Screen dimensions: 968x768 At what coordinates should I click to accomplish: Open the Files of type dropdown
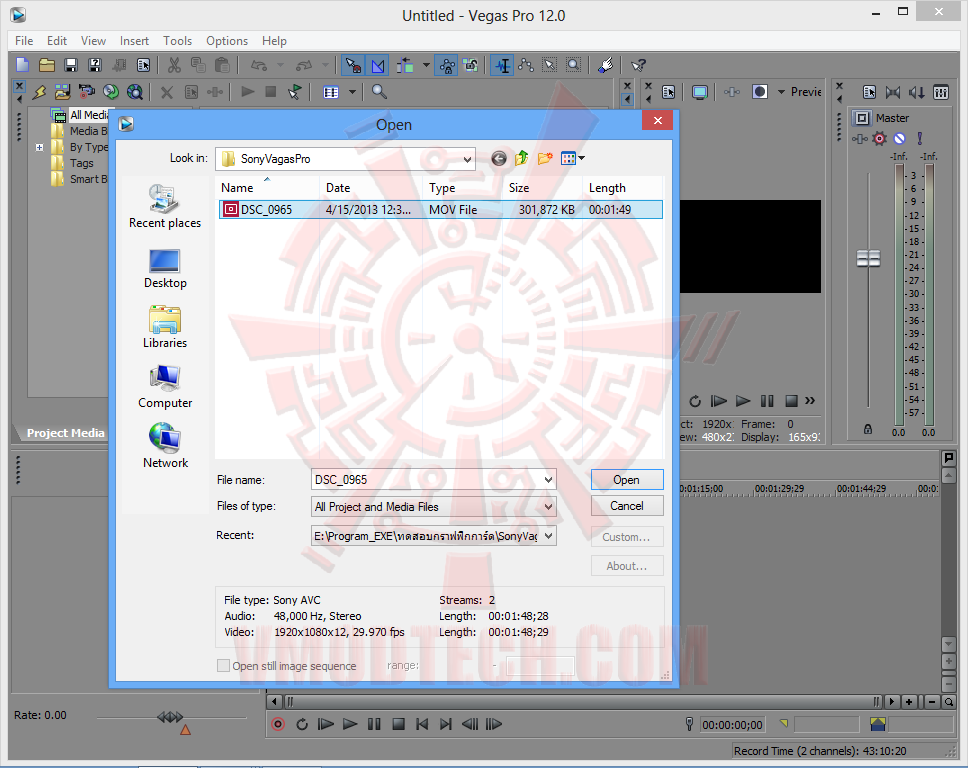(548, 507)
